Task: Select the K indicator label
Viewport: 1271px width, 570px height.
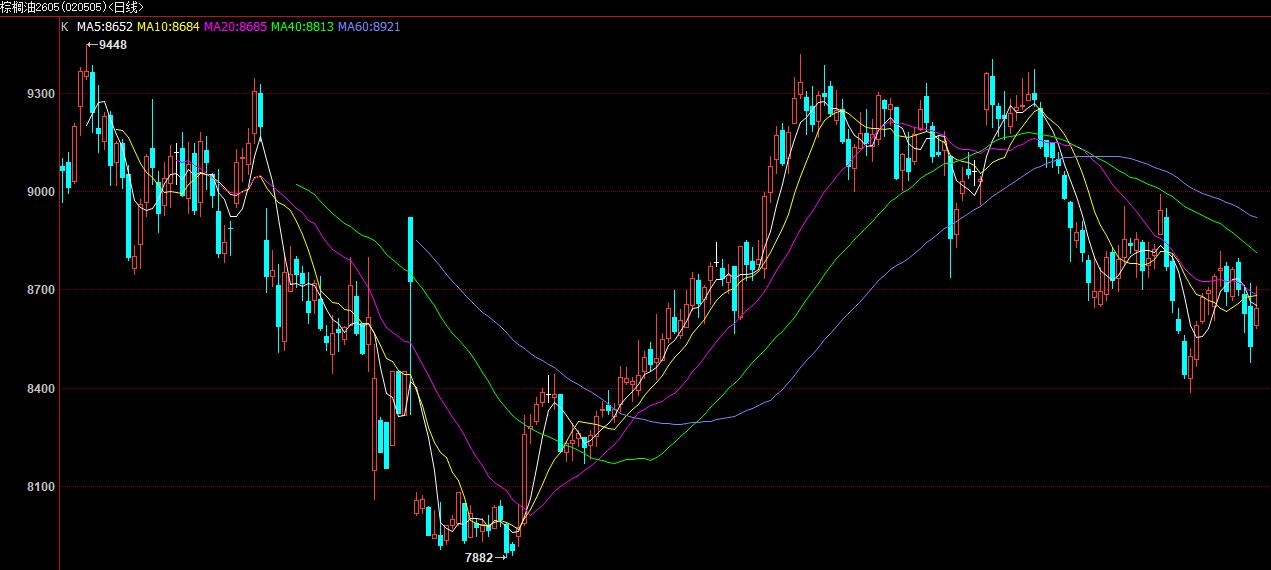Action: (65, 26)
